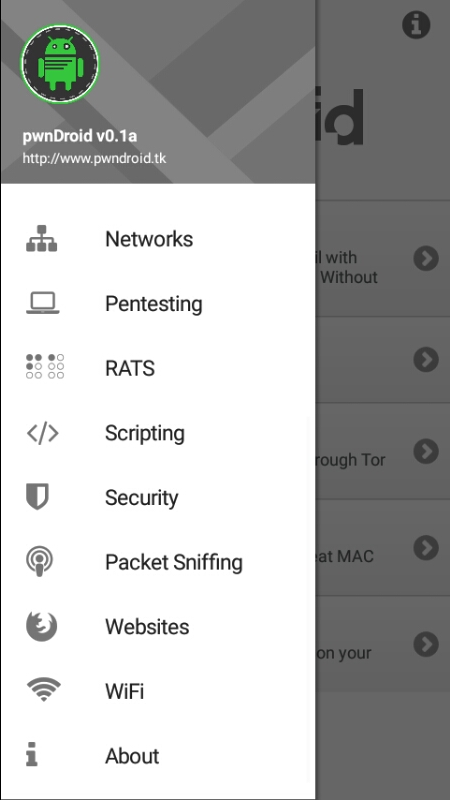Tap the Scripting code brackets icon
Screen dimensions: 450x800
point(42,433)
